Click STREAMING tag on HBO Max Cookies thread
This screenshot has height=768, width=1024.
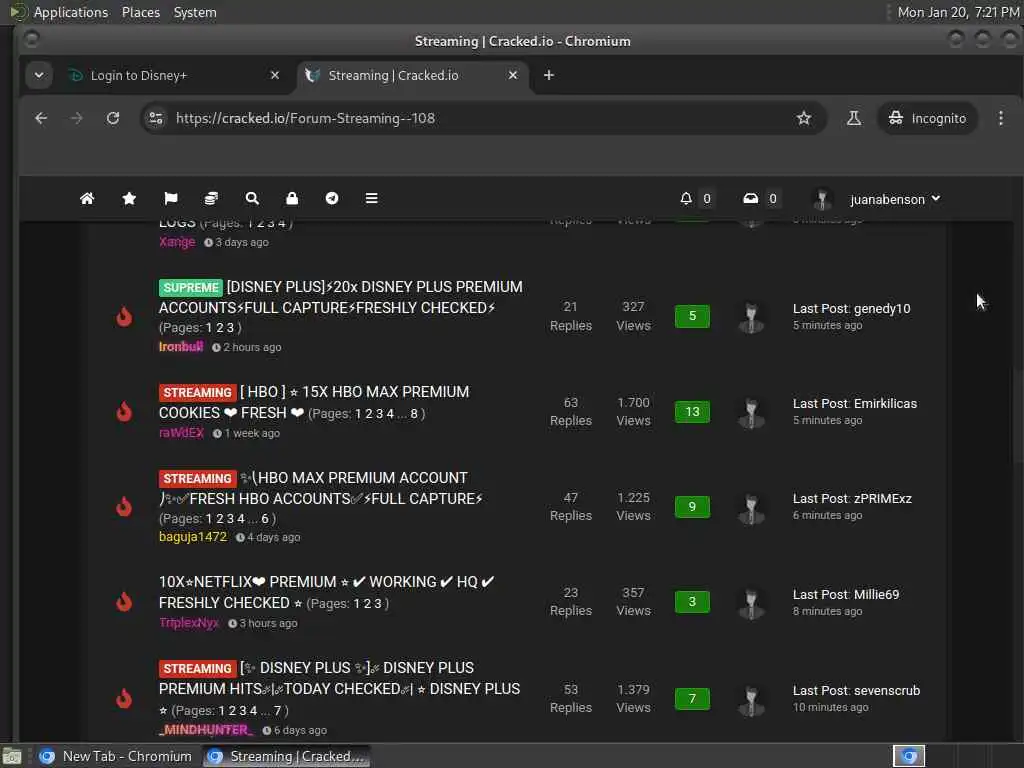(197, 392)
